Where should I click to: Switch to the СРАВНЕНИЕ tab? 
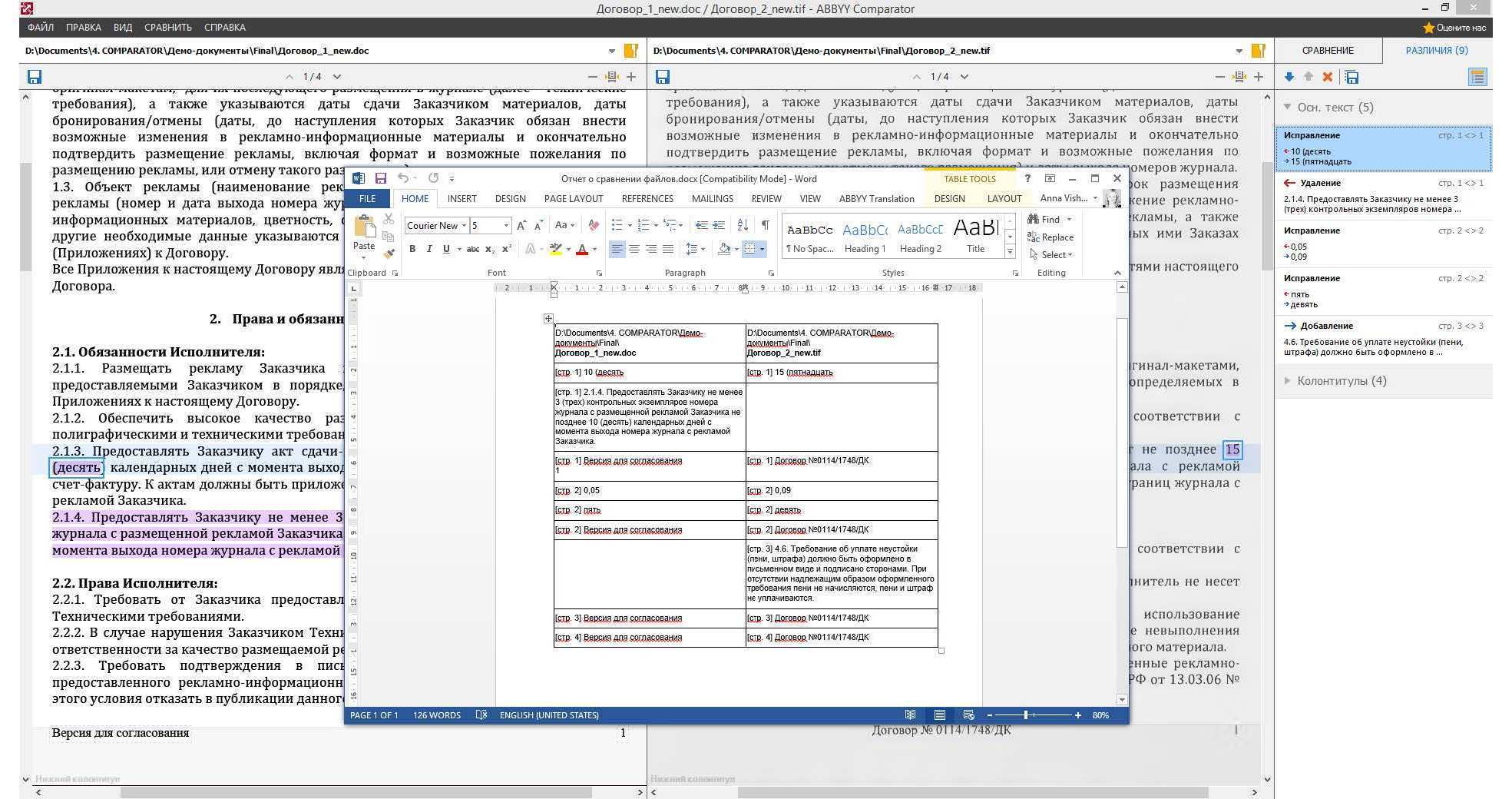[x=1328, y=51]
